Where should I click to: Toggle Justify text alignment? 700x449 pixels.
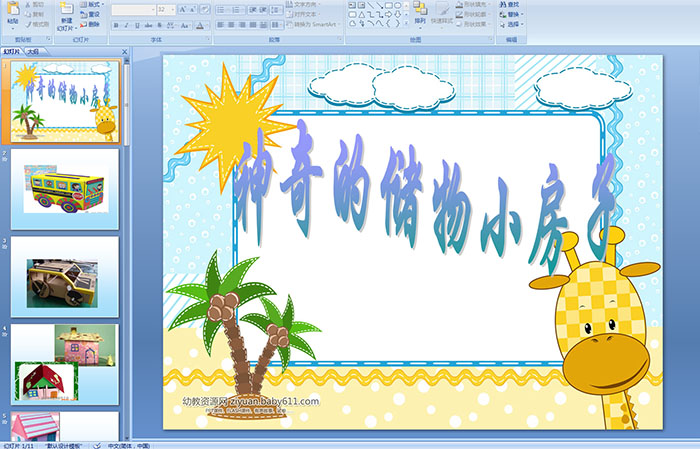pyautogui.click(x=253, y=25)
